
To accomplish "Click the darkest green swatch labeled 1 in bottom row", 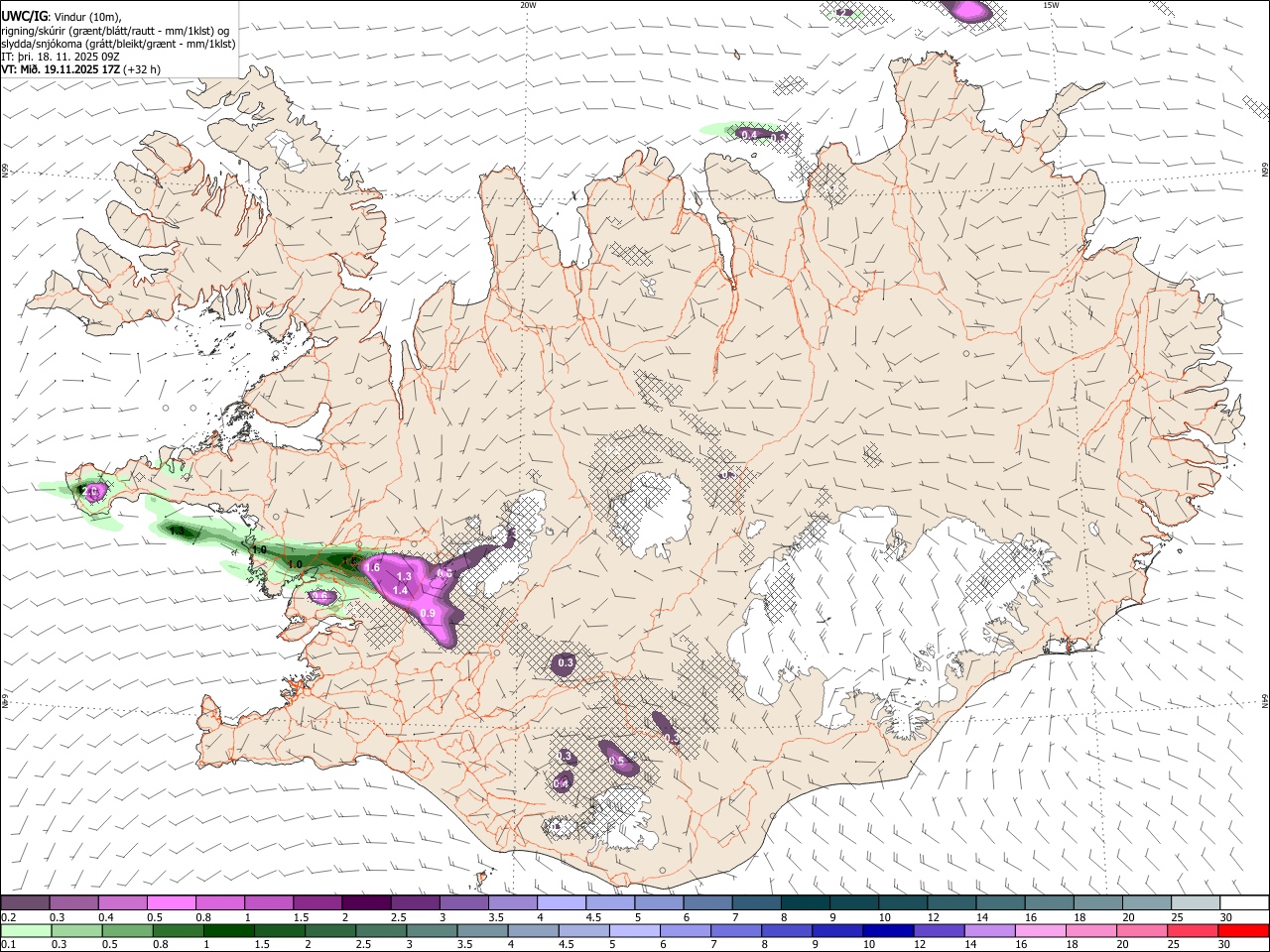I will (x=228, y=931).
